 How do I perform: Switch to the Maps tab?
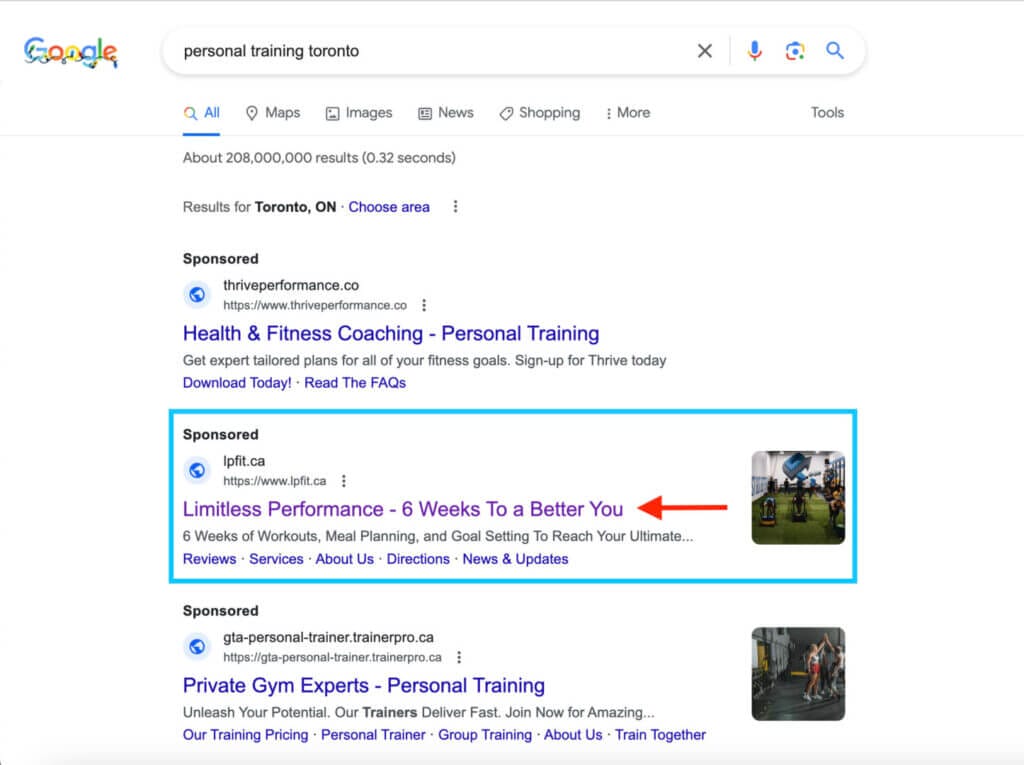coord(273,113)
